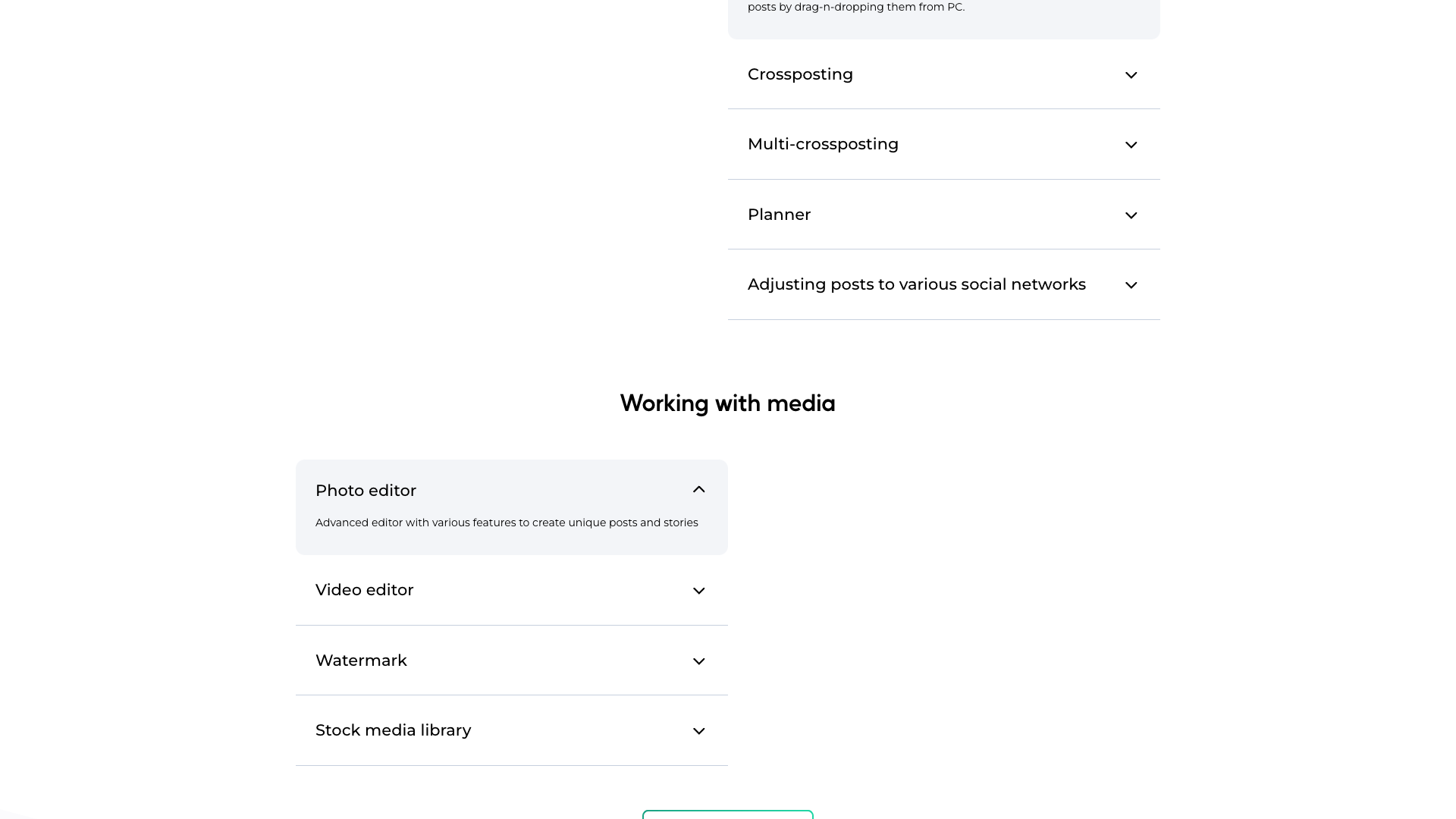This screenshot has height=819, width=1456.
Task: Click the Video editor chevron arrow
Action: point(698,591)
